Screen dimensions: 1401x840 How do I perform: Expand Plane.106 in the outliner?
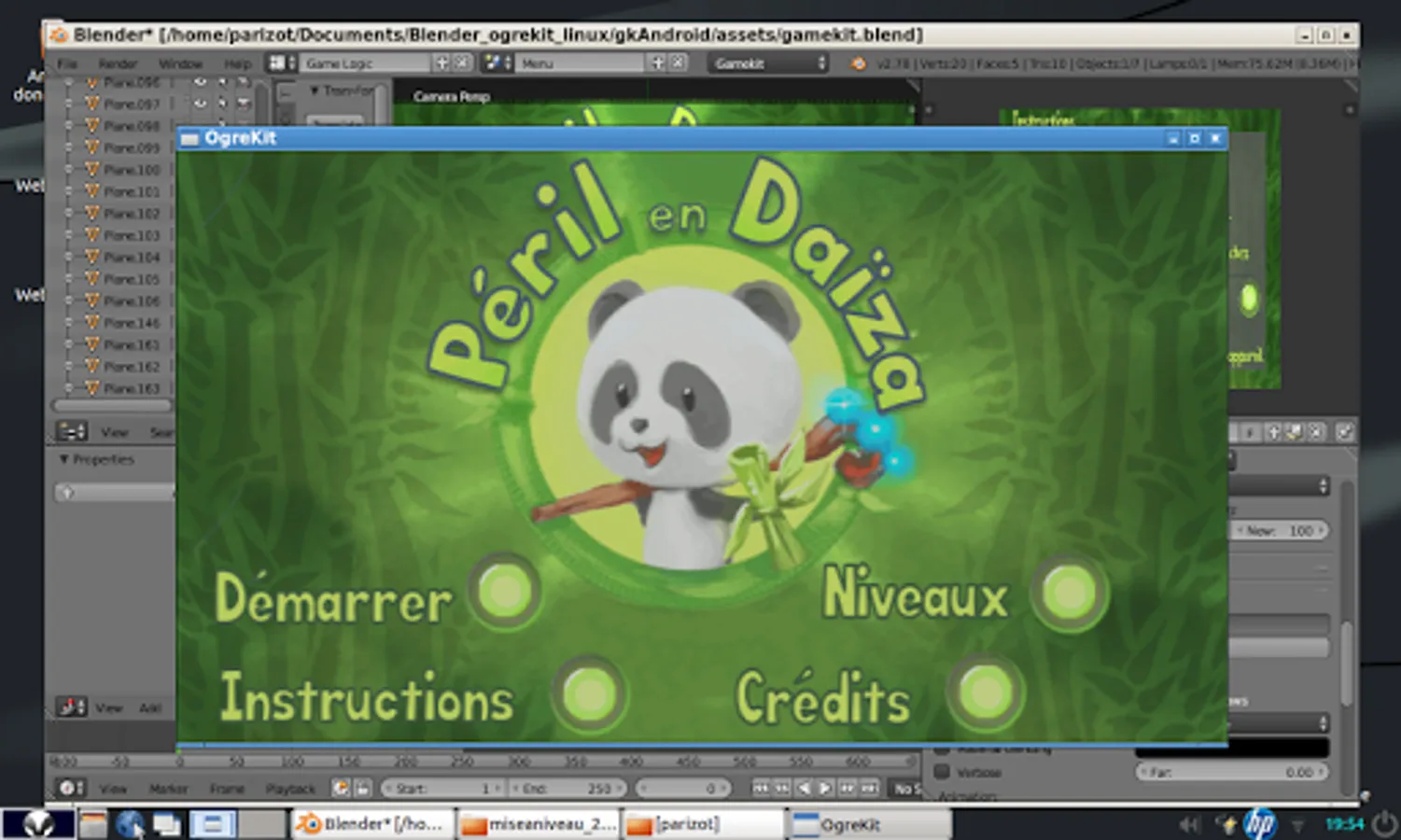click(x=68, y=301)
